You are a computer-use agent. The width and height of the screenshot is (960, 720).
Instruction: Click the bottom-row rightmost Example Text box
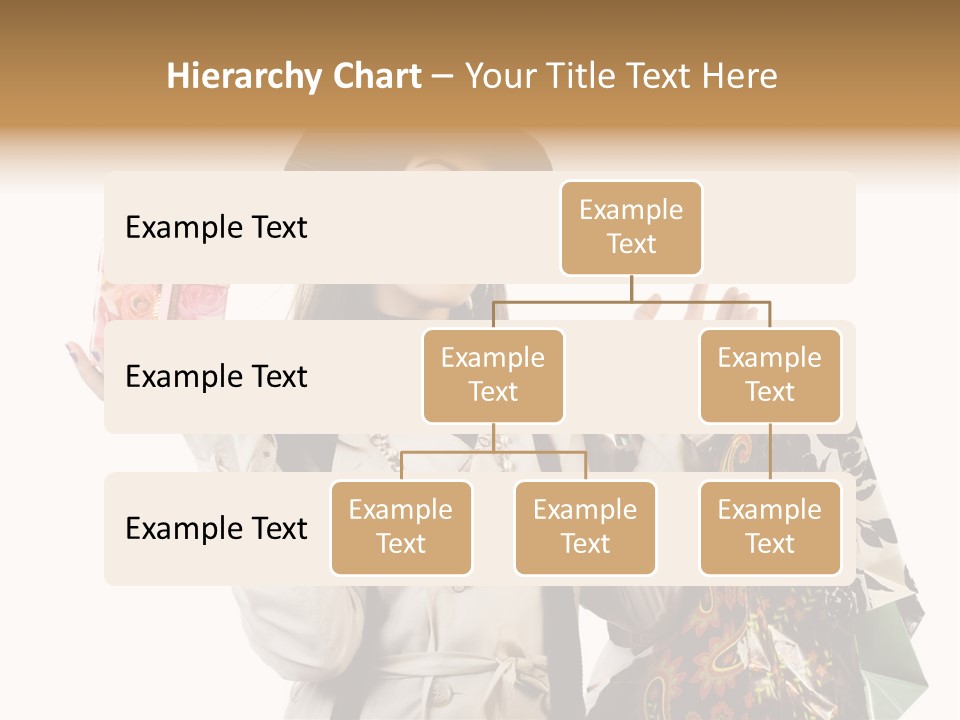pyautogui.click(x=770, y=528)
